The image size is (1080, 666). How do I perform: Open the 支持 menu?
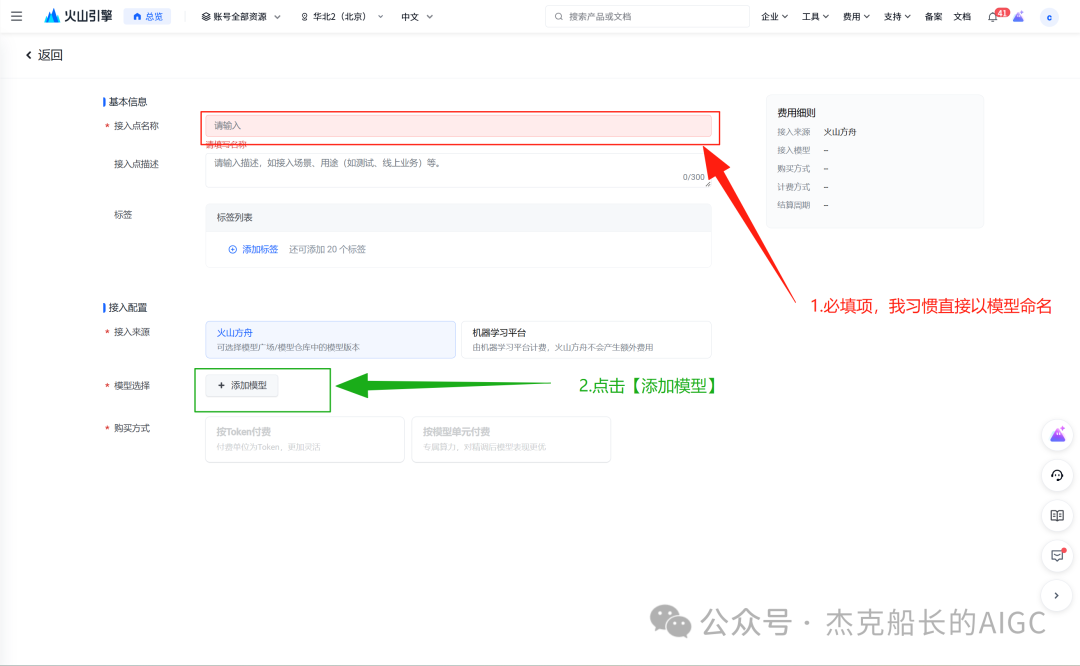tap(897, 17)
